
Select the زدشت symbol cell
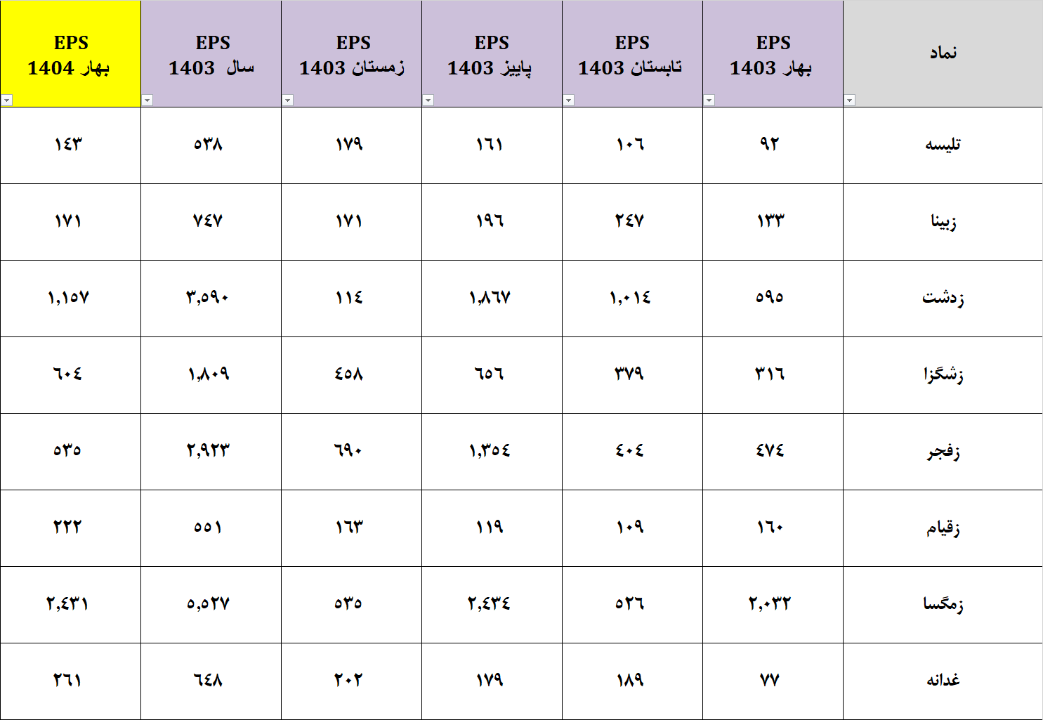pyautogui.click(x=943, y=297)
